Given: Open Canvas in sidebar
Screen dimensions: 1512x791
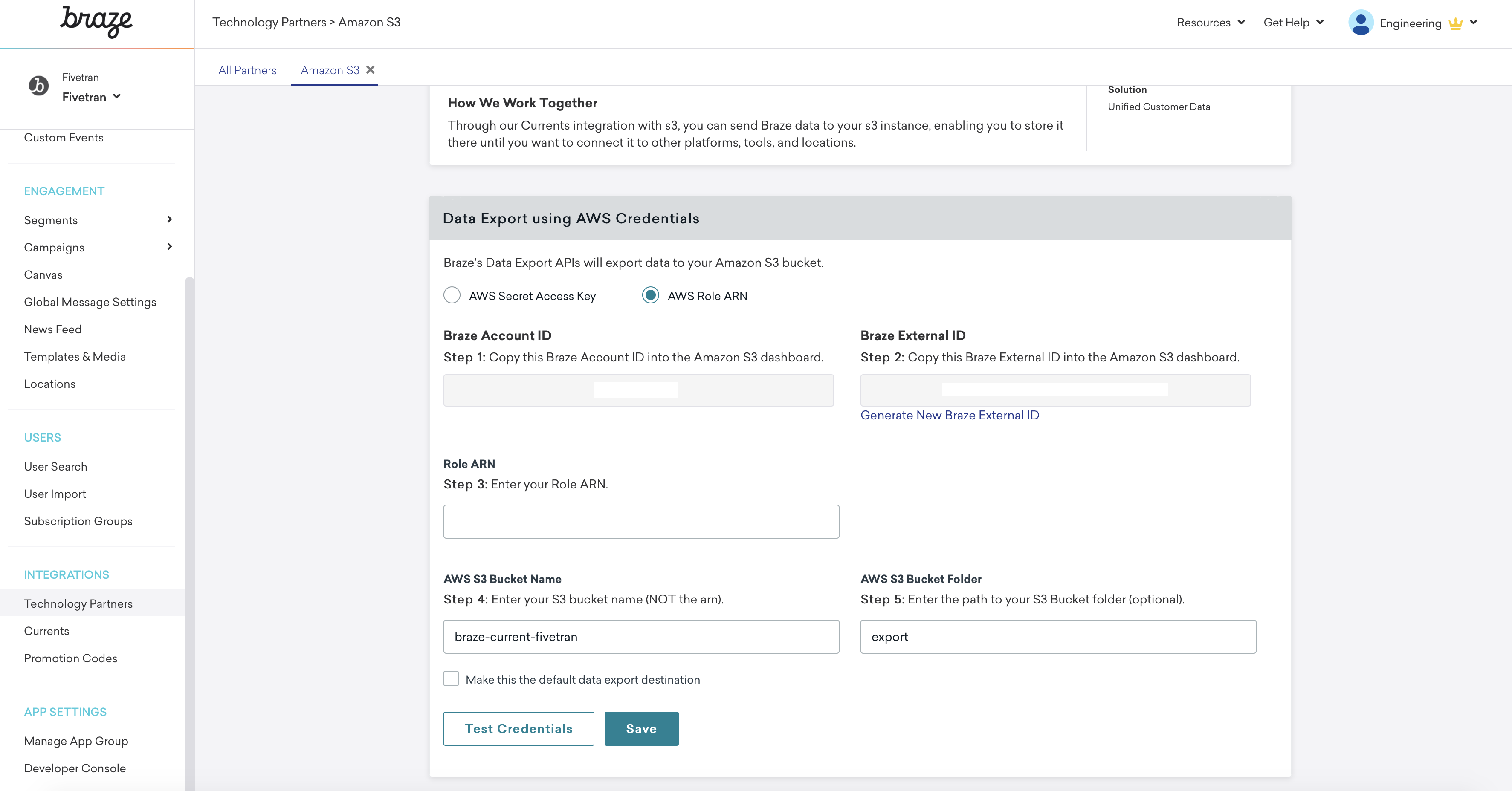Looking at the screenshot, I should pyautogui.click(x=43, y=275).
